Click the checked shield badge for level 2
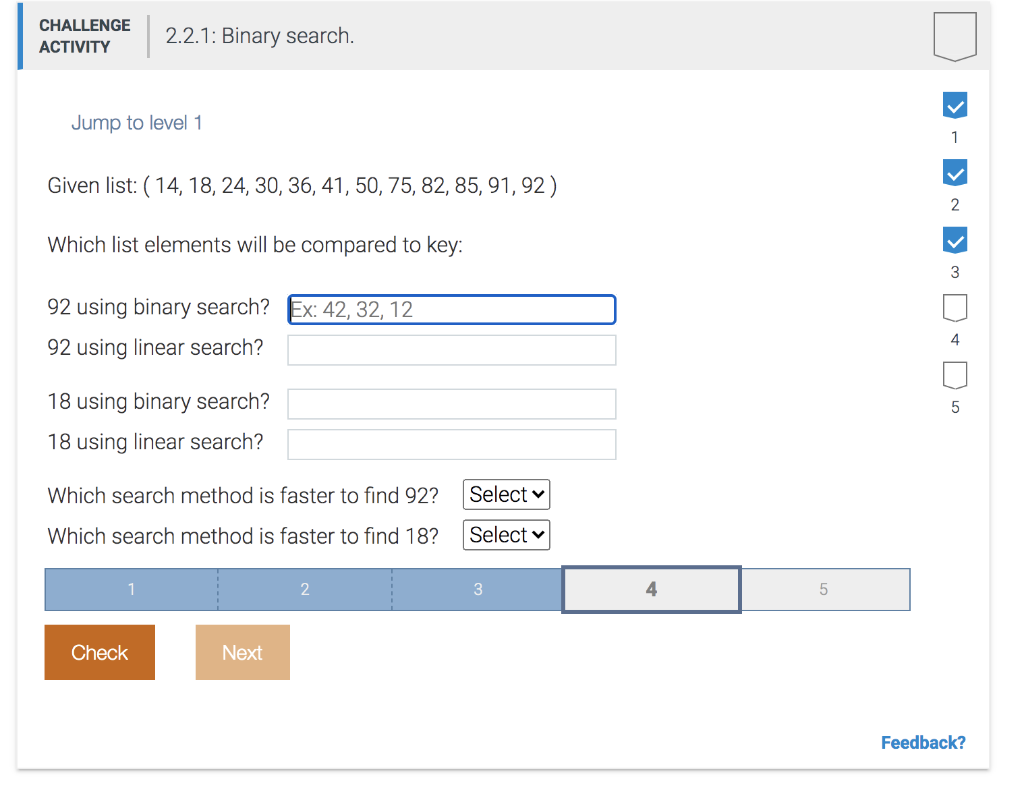 pyautogui.click(x=954, y=172)
